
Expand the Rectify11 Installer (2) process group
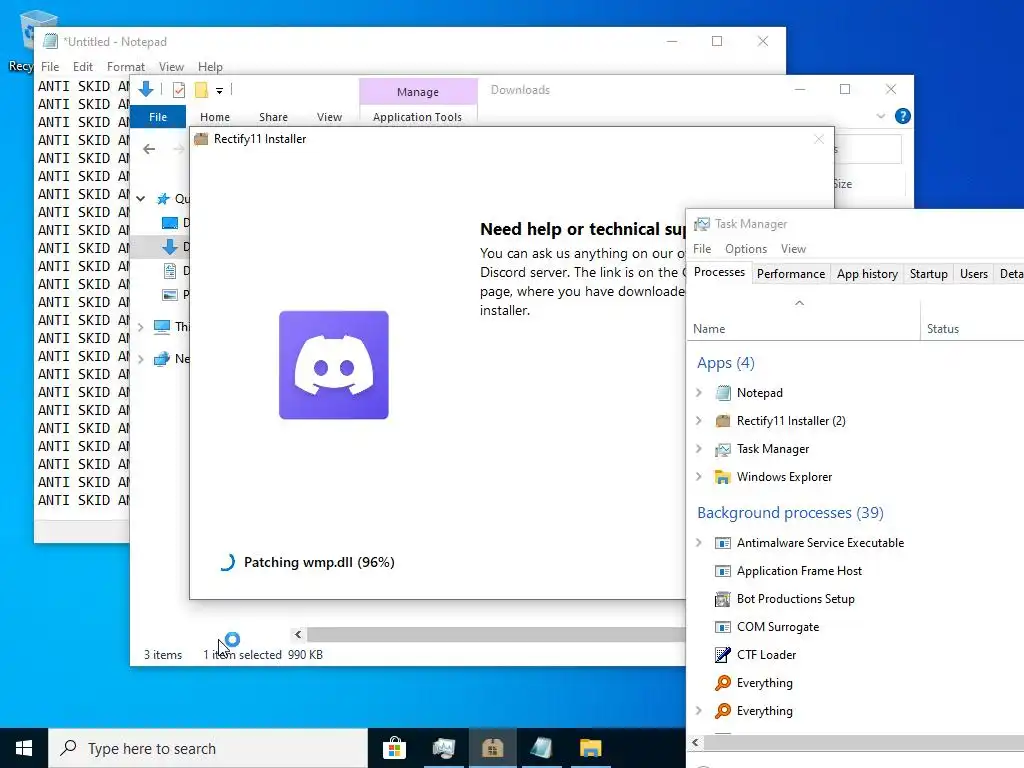(699, 421)
